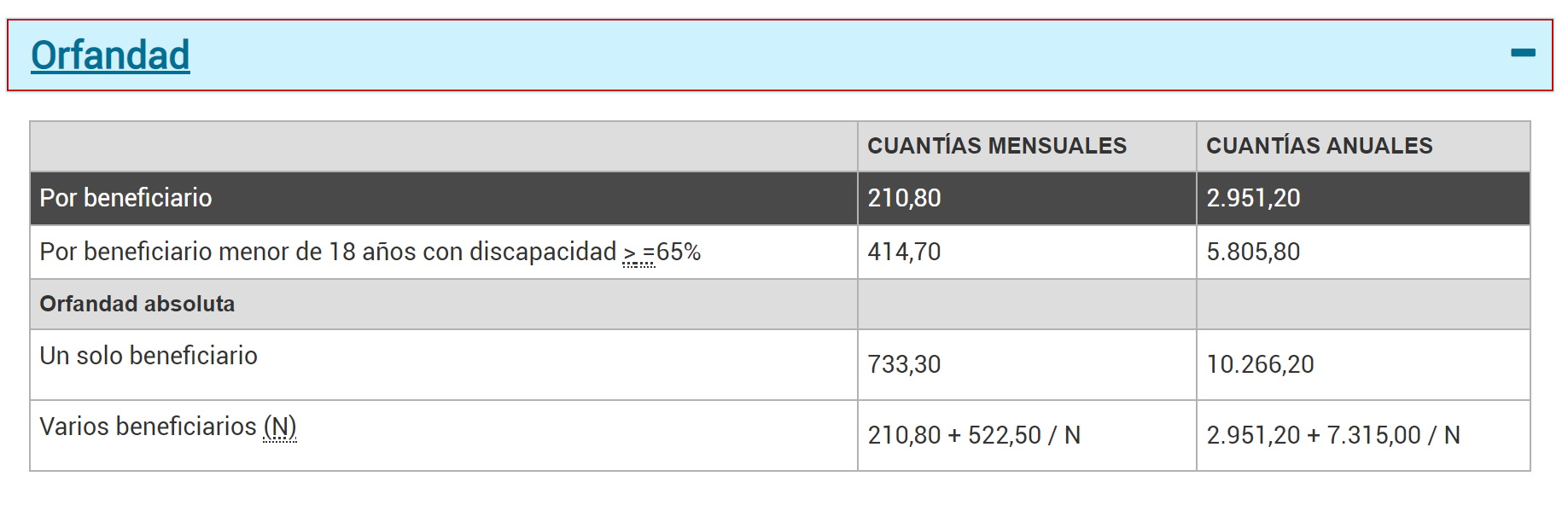Collapse the Orfandad section with minus icon
The height and width of the screenshot is (511, 1568).
1522,53
